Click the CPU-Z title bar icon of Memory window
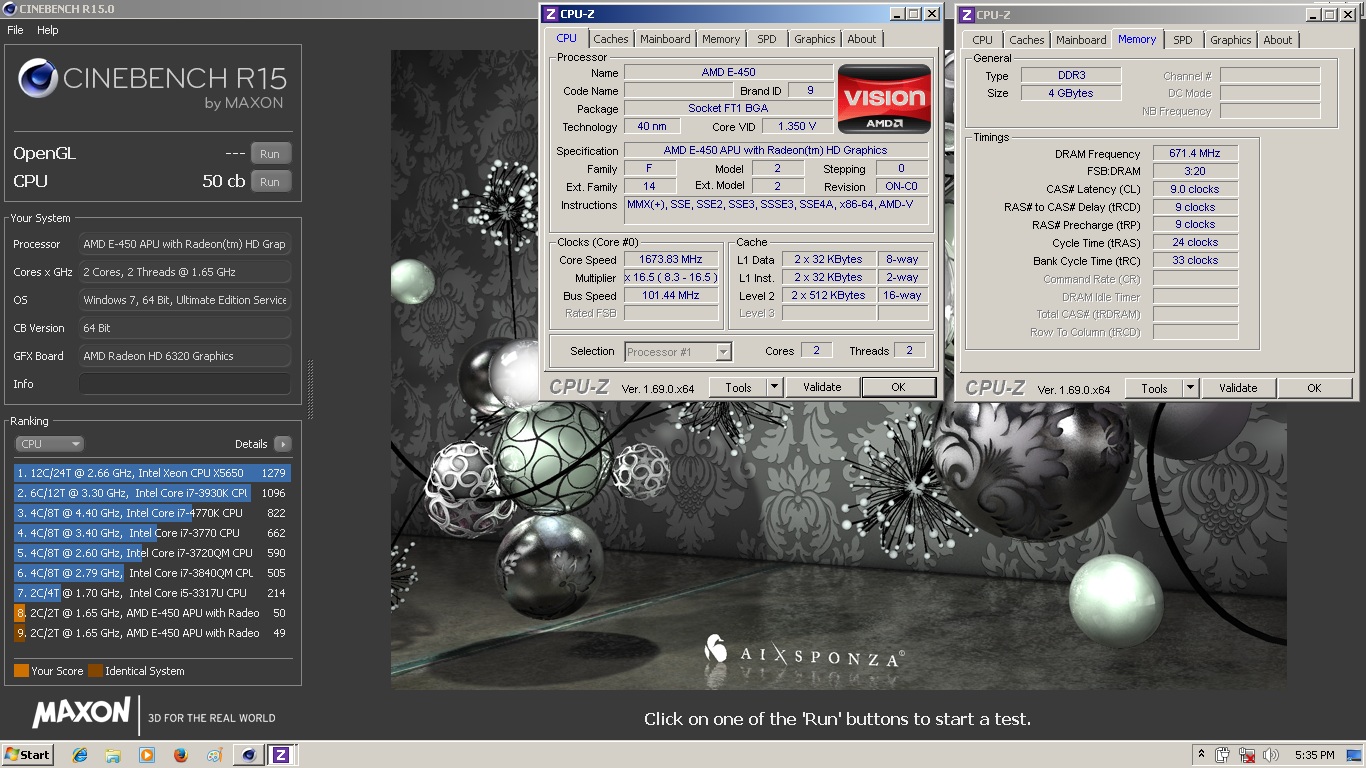1366x768 pixels. pos(966,15)
